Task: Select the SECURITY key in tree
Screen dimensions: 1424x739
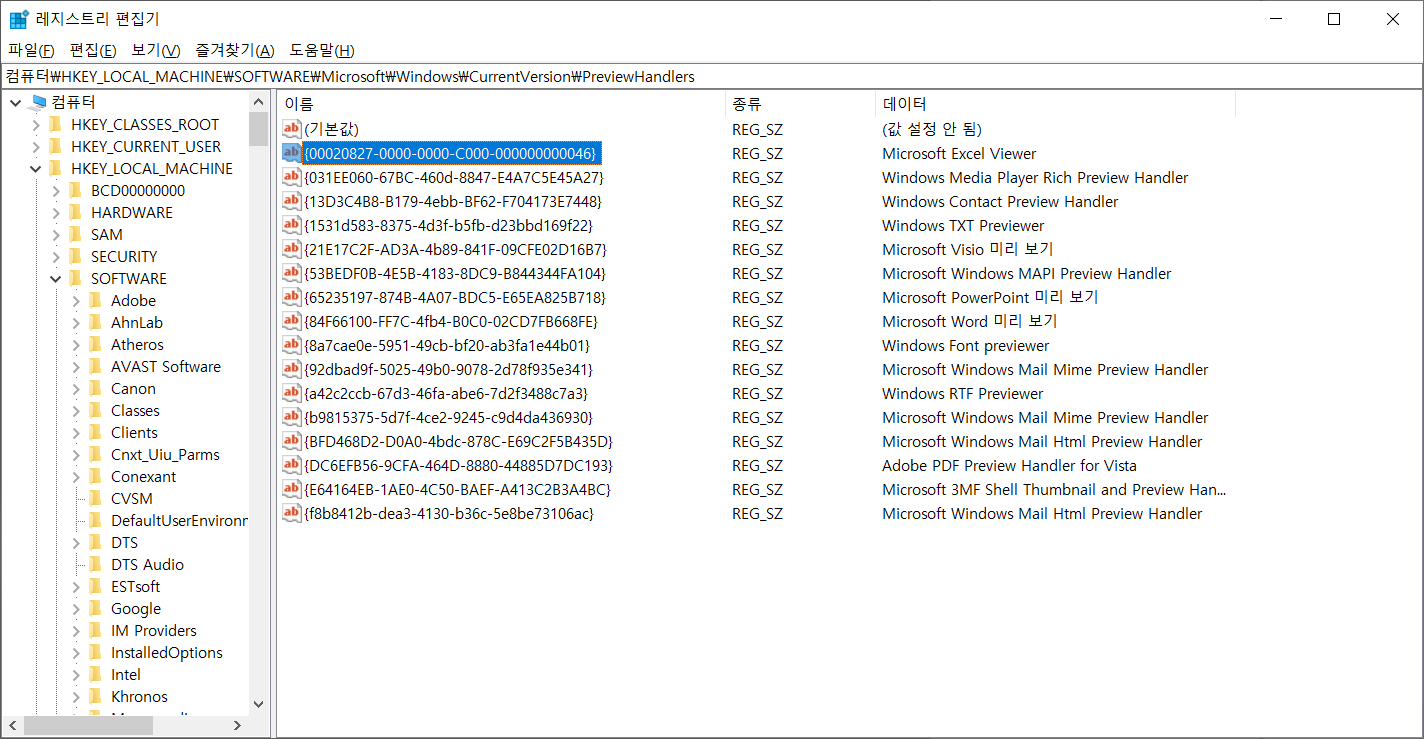Action: pyautogui.click(x=124, y=256)
